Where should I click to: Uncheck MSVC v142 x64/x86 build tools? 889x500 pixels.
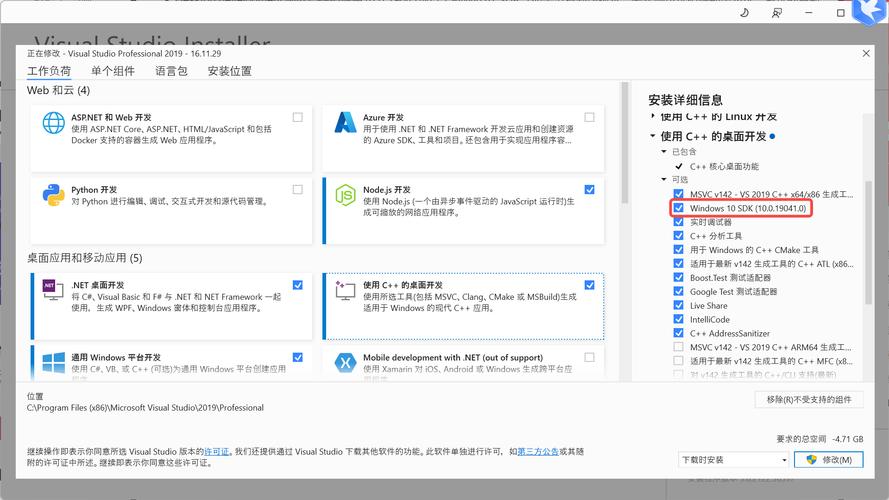[x=678, y=194]
